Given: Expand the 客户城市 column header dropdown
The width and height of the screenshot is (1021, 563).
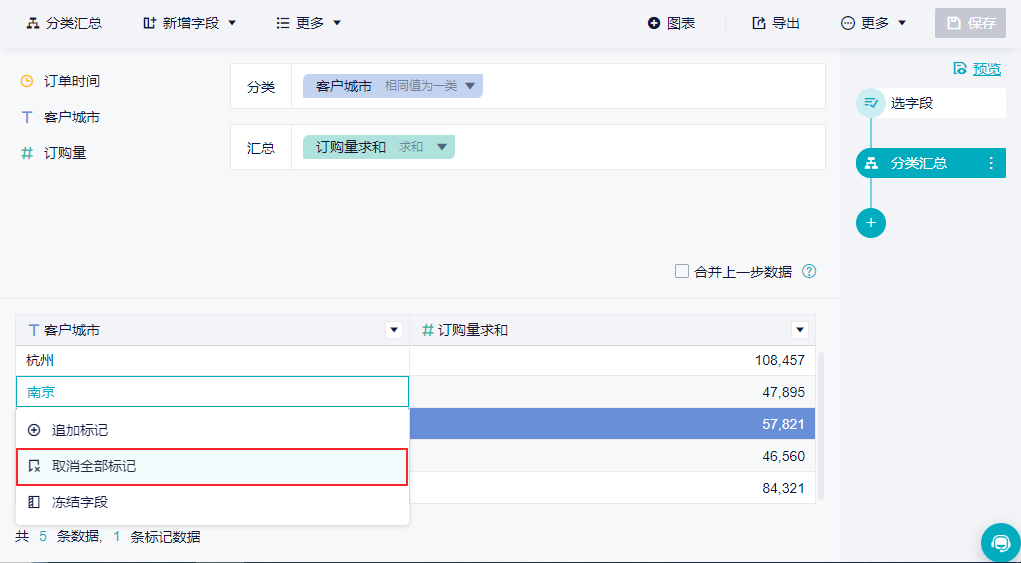Looking at the screenshot, I should coord(394,330).
